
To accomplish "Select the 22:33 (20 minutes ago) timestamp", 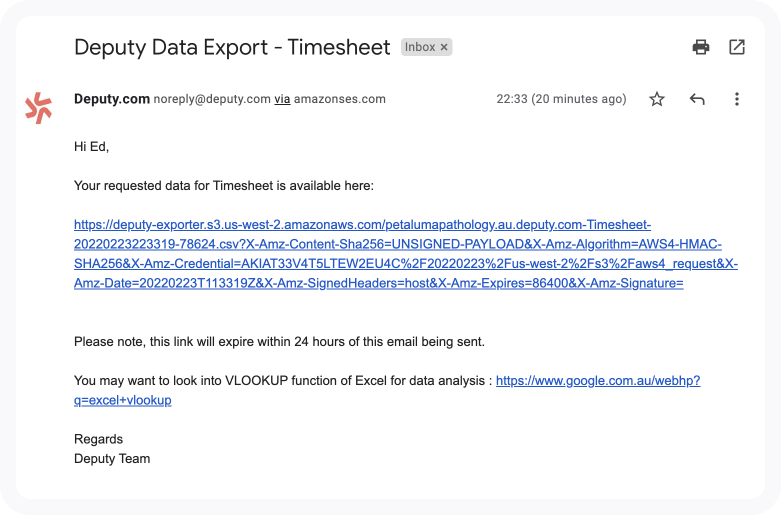I will pyautogui.click(x=561, y=99).
